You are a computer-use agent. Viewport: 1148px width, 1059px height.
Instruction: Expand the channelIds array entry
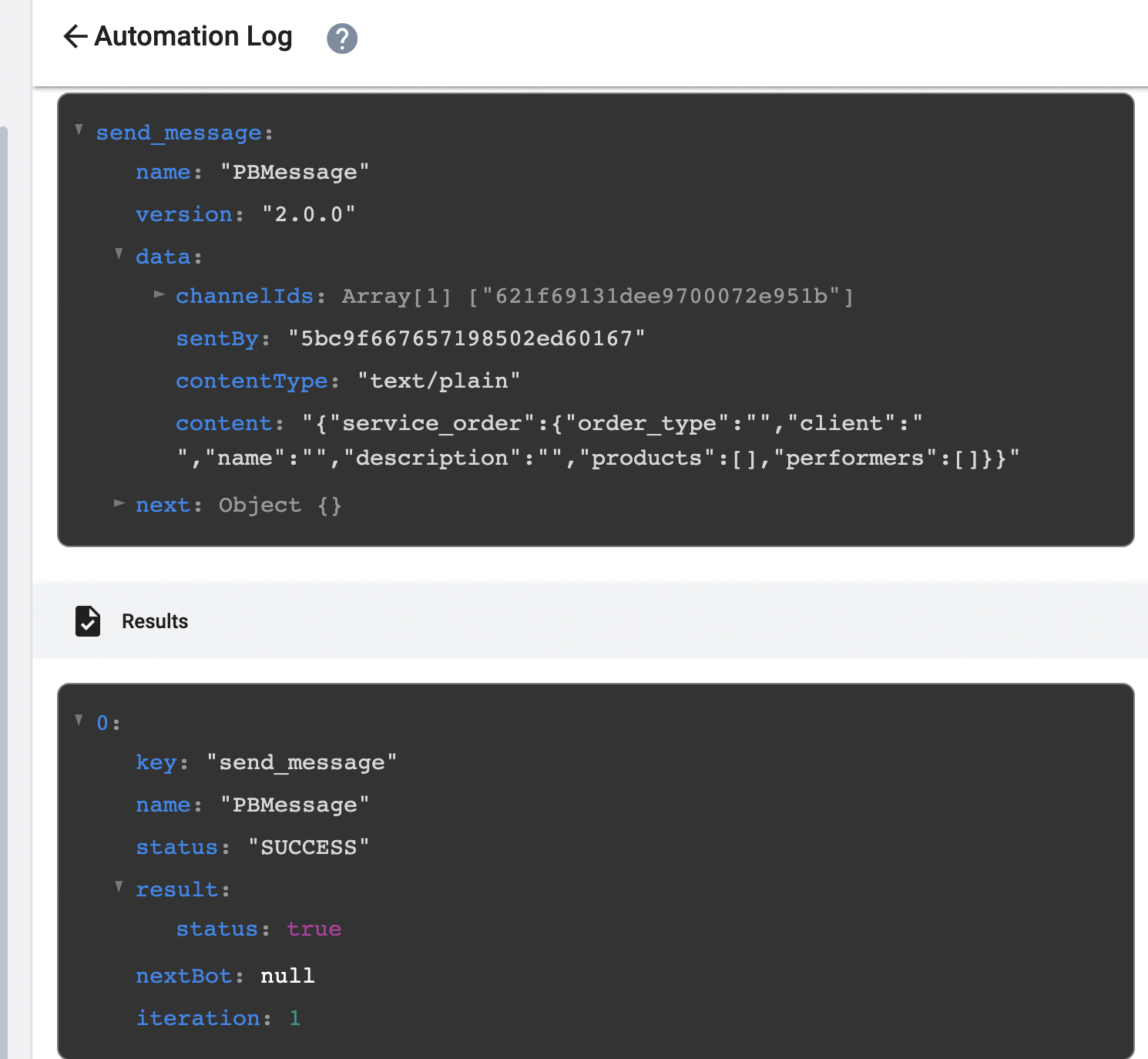click(x=159, y=294)
